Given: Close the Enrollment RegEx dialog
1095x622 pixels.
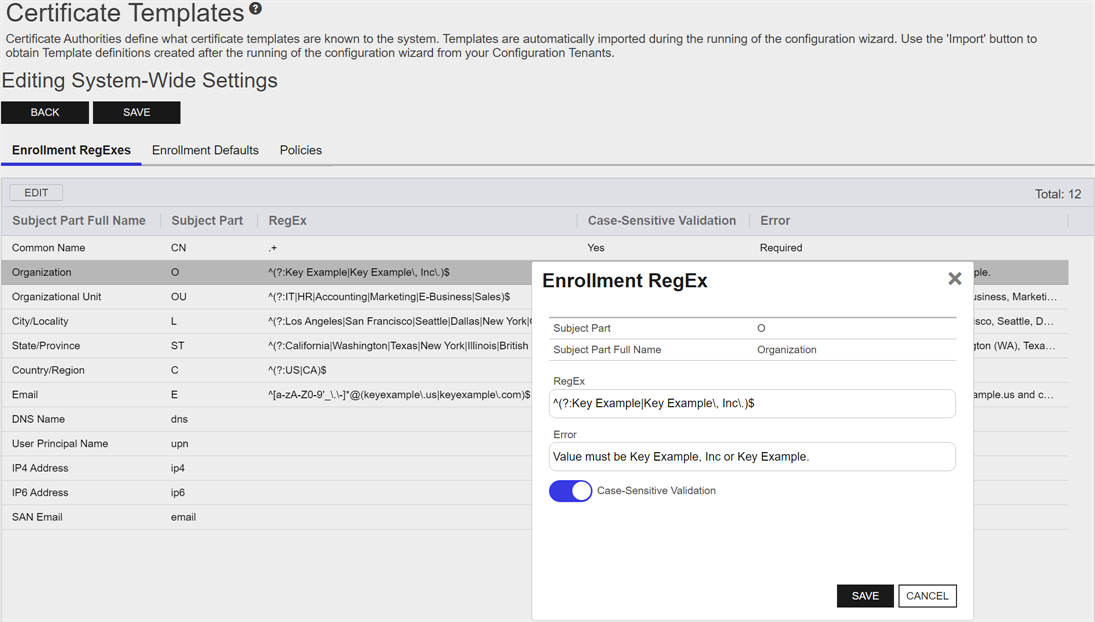Looking at the screenshot, I should (954, 279).
